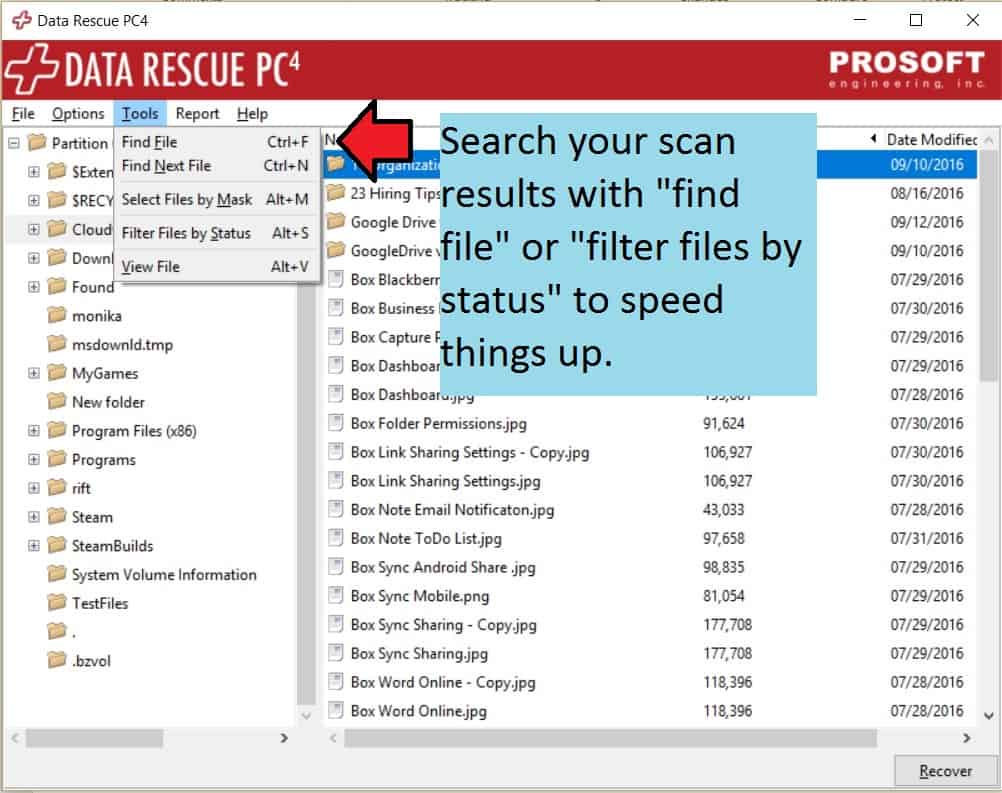Click the 43,033 size value
Viewport: 1002px width, 793px height.
723,510
